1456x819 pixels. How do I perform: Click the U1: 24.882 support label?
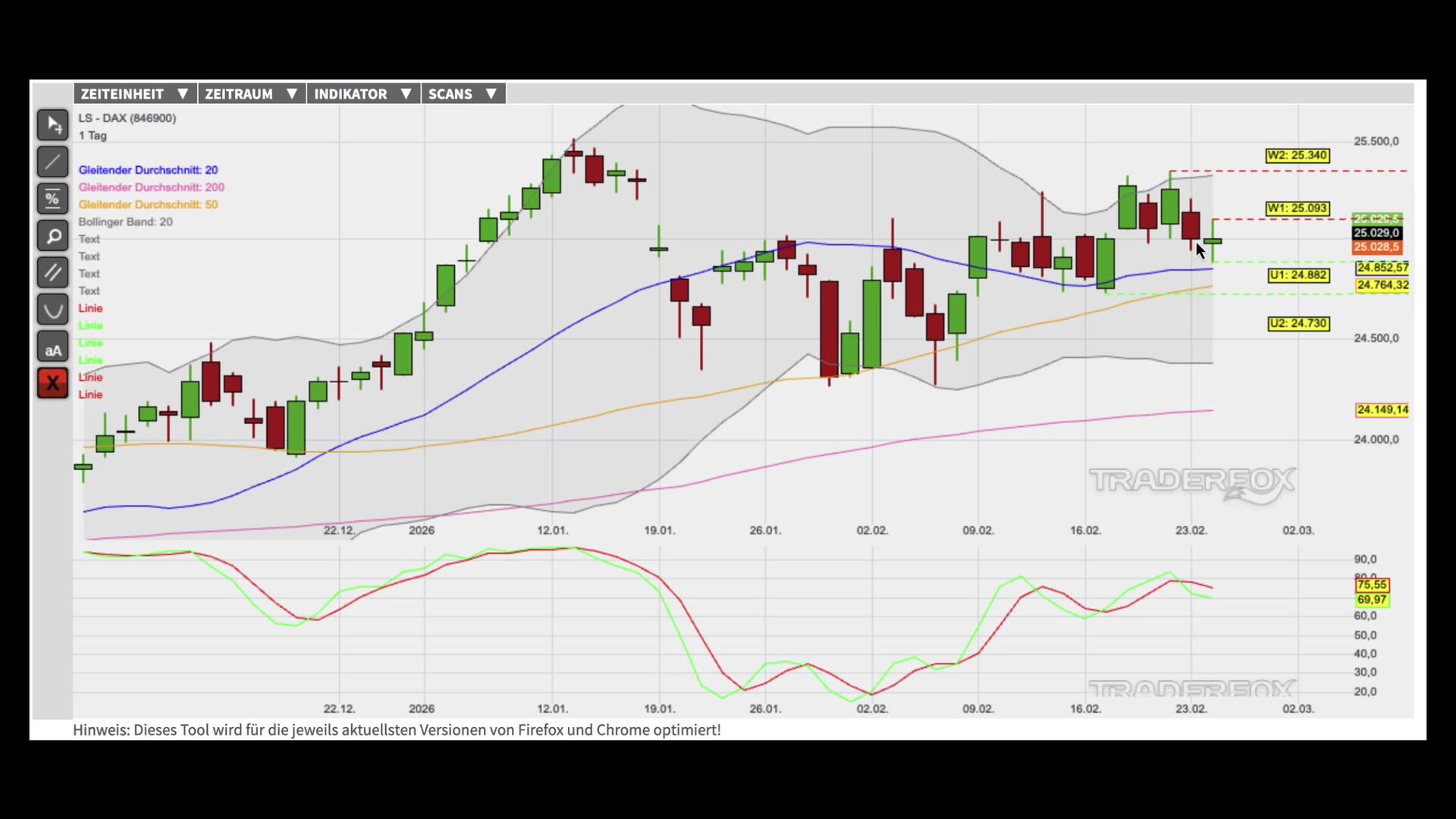(1298, 275)
